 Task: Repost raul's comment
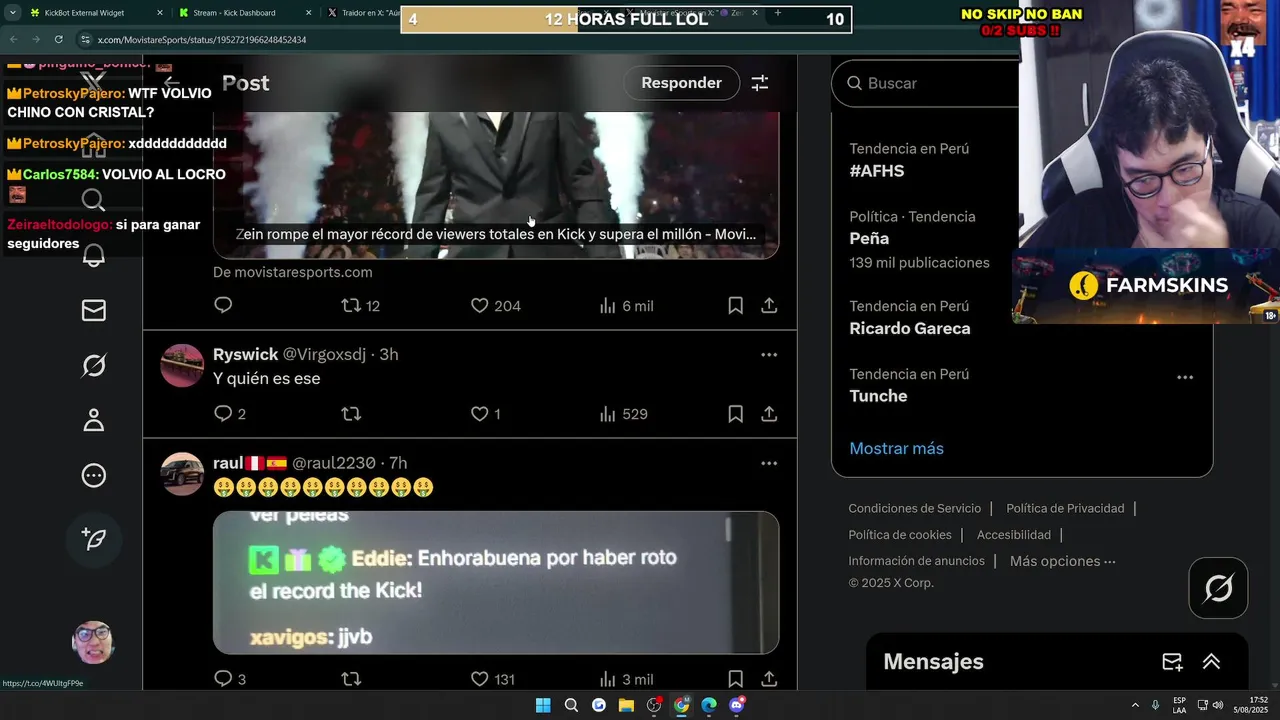pyautogui.click(x=351, y=679)
